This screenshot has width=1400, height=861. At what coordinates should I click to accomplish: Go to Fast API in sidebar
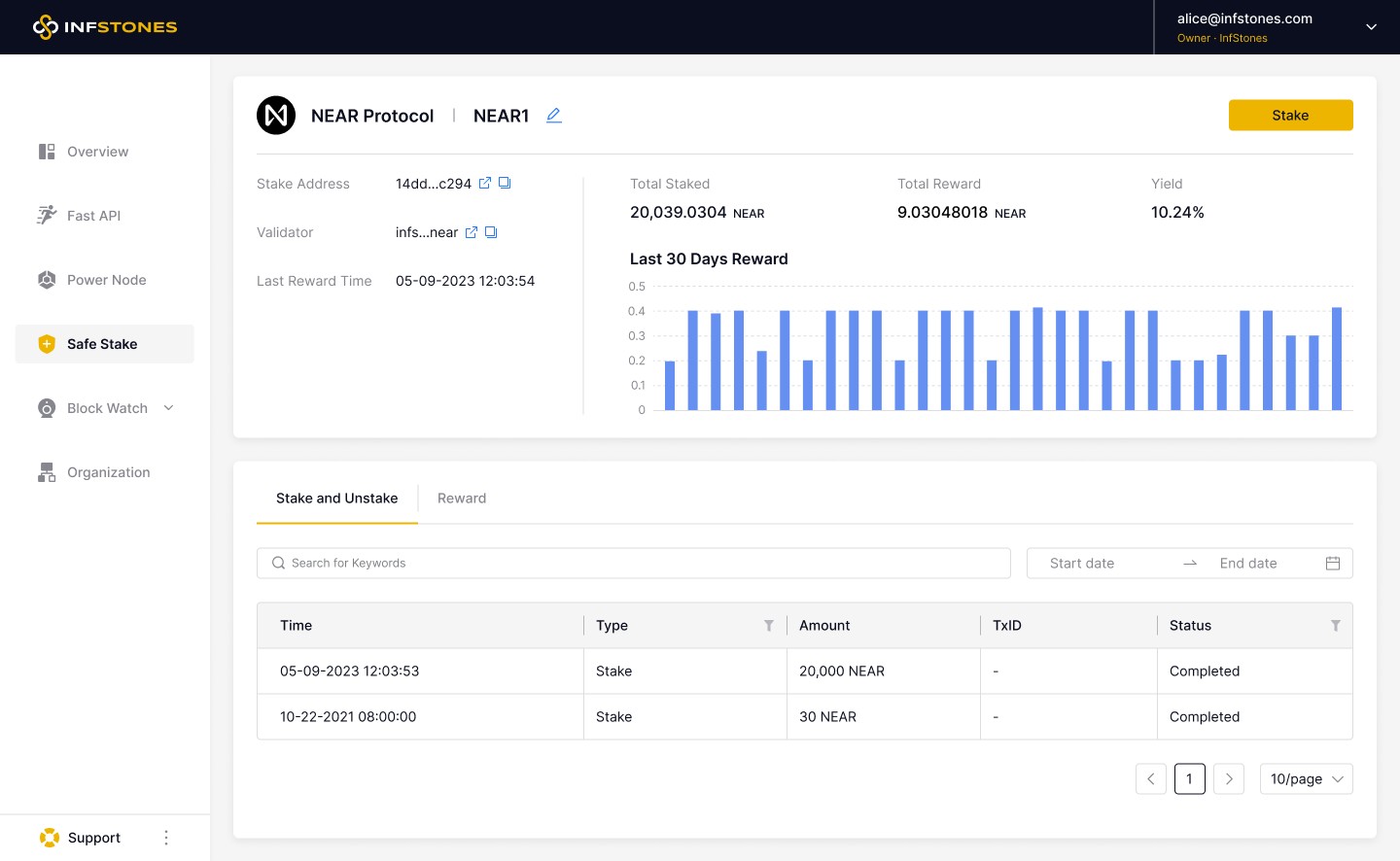tap(105, 216)
